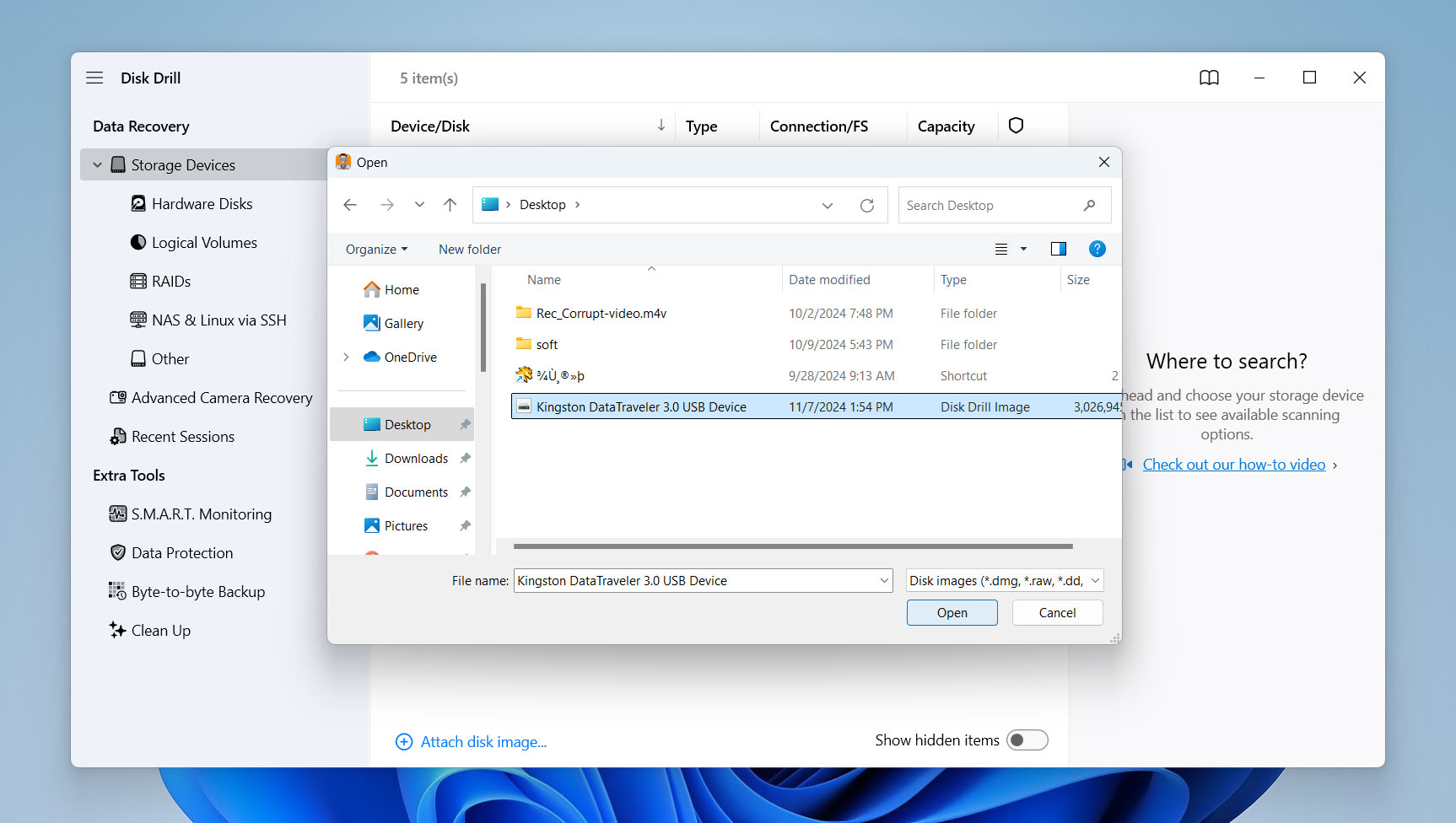Collapse the Storage Devices tree

(x=98, y=164)
